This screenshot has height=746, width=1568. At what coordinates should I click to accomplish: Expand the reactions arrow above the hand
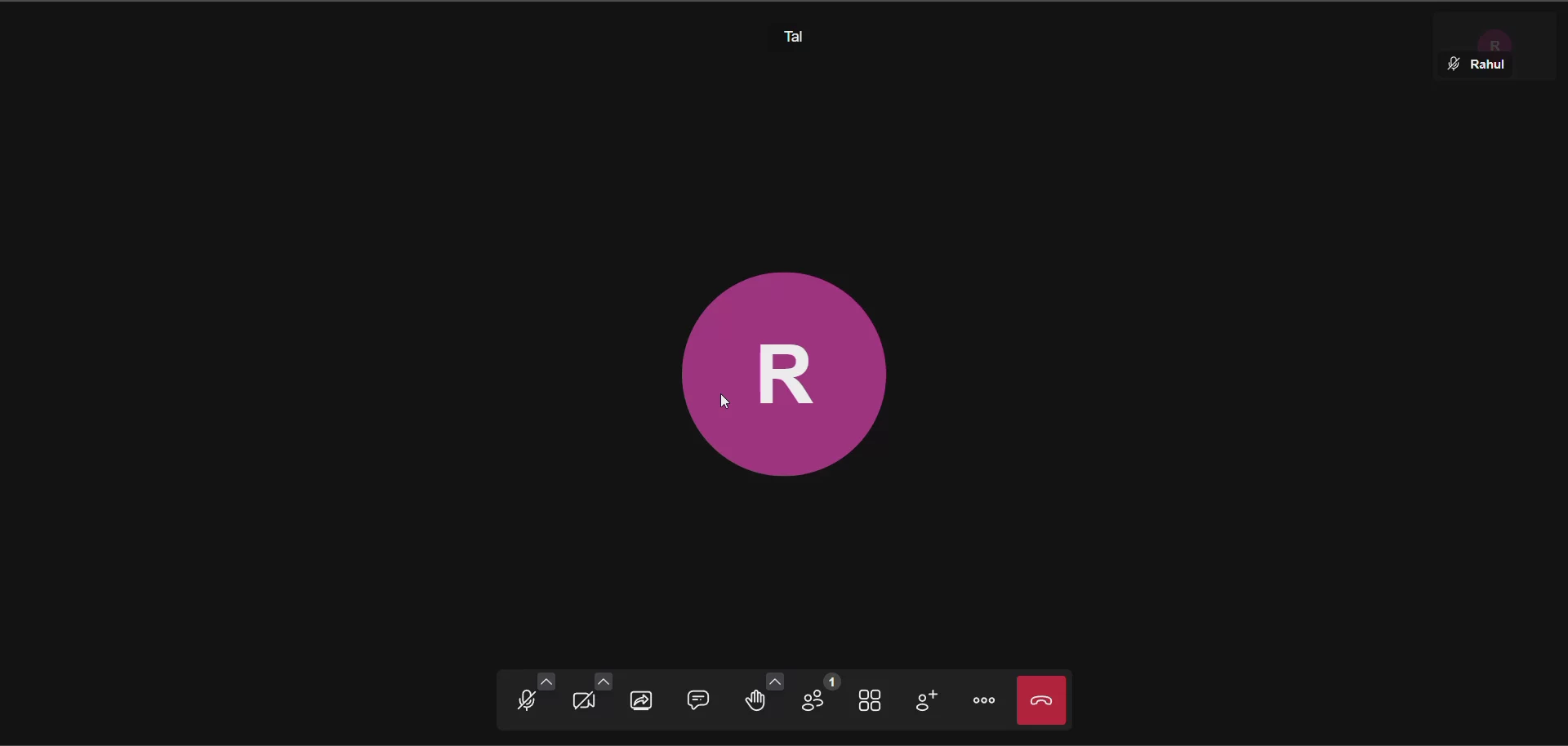776,682
